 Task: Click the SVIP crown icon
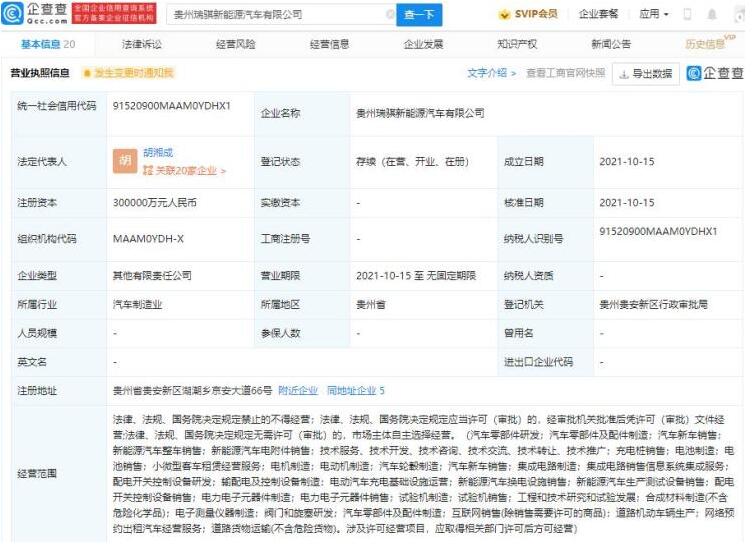[504, 14]
